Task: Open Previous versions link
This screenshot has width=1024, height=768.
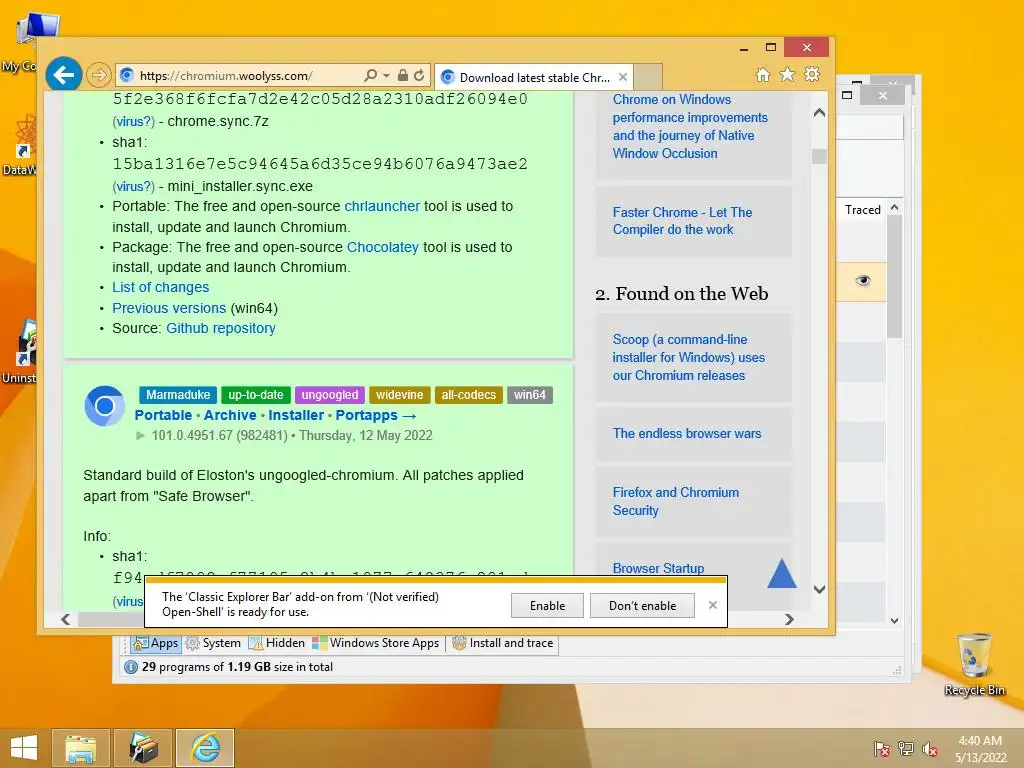Action: coord(169,308)
